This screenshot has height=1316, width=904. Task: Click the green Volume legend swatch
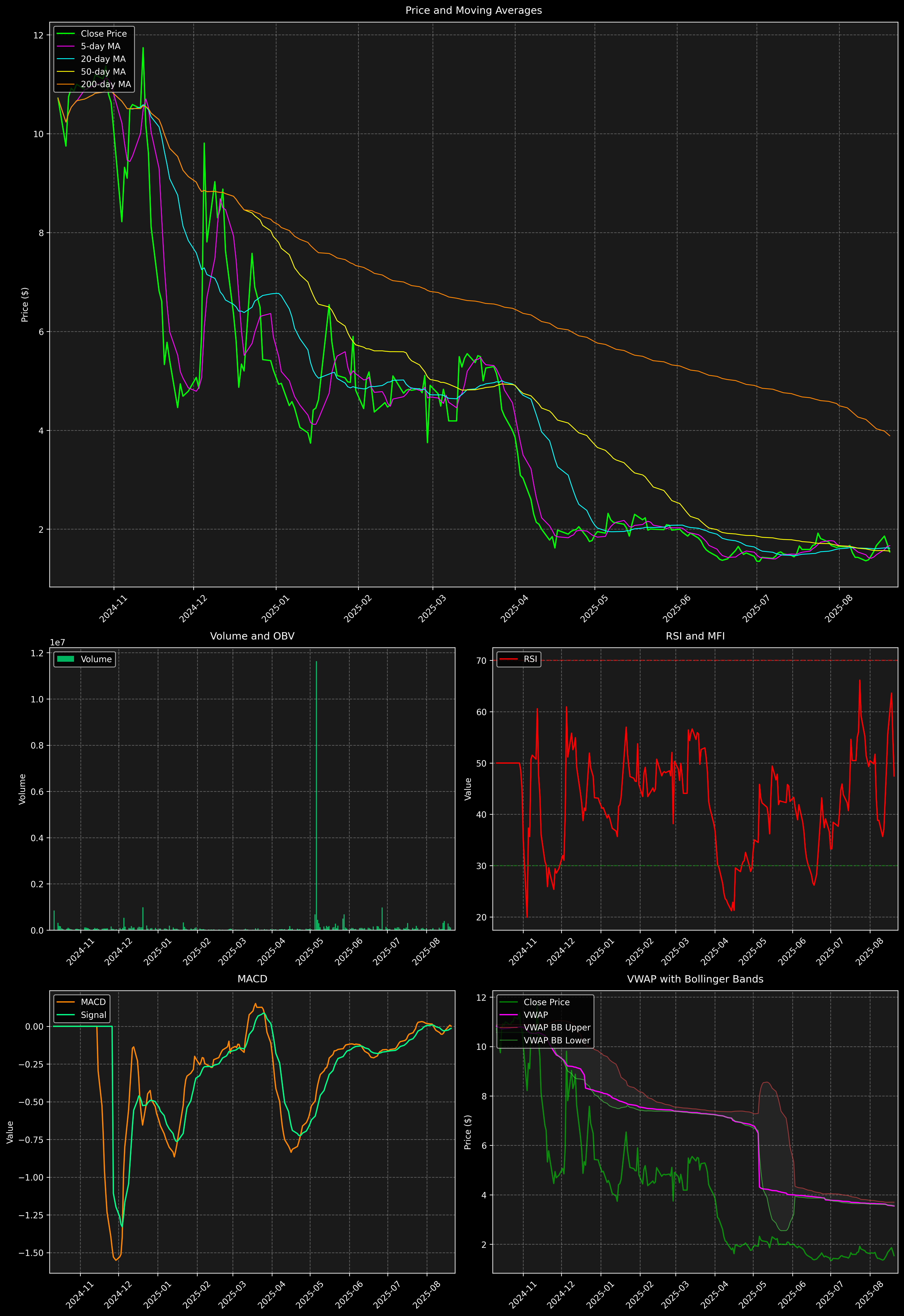click(66, 659)
